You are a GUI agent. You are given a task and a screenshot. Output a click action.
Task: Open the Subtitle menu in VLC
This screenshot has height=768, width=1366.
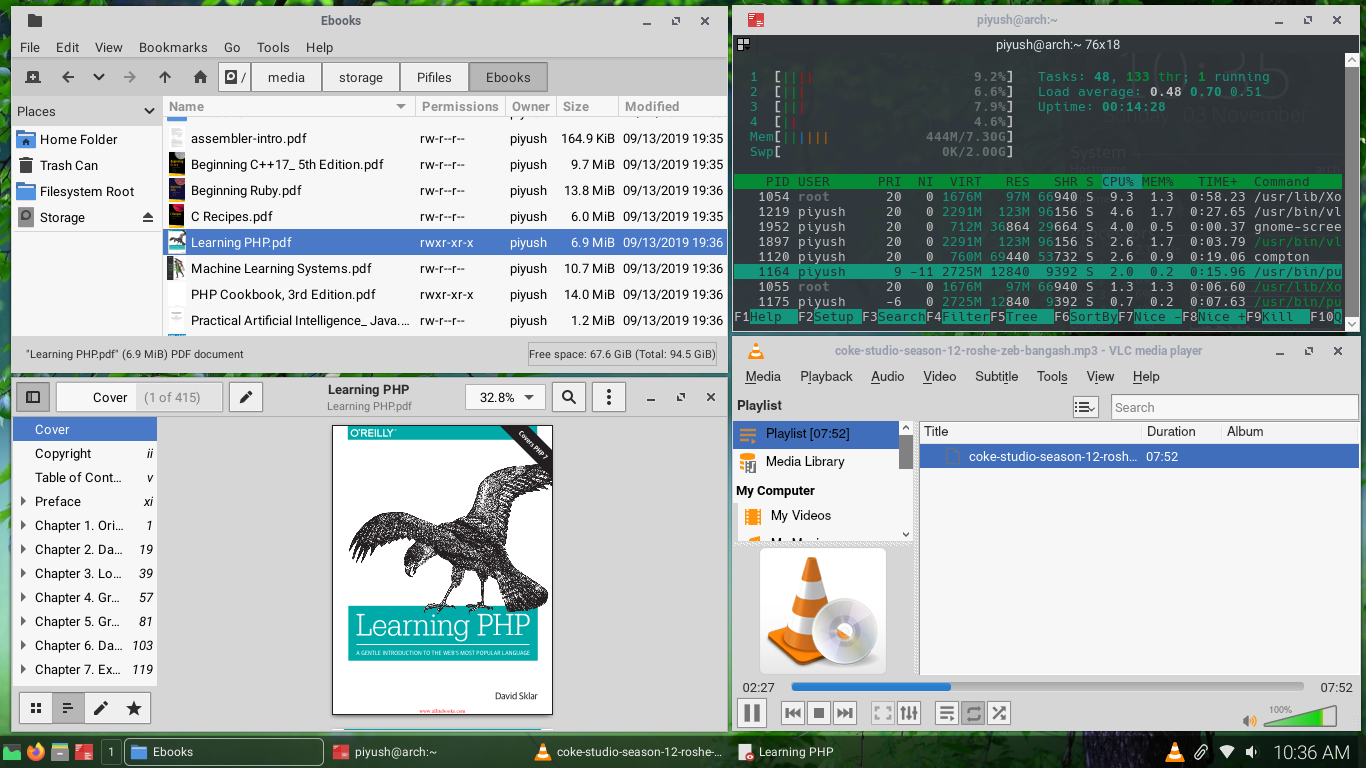[x=996, y=376]
